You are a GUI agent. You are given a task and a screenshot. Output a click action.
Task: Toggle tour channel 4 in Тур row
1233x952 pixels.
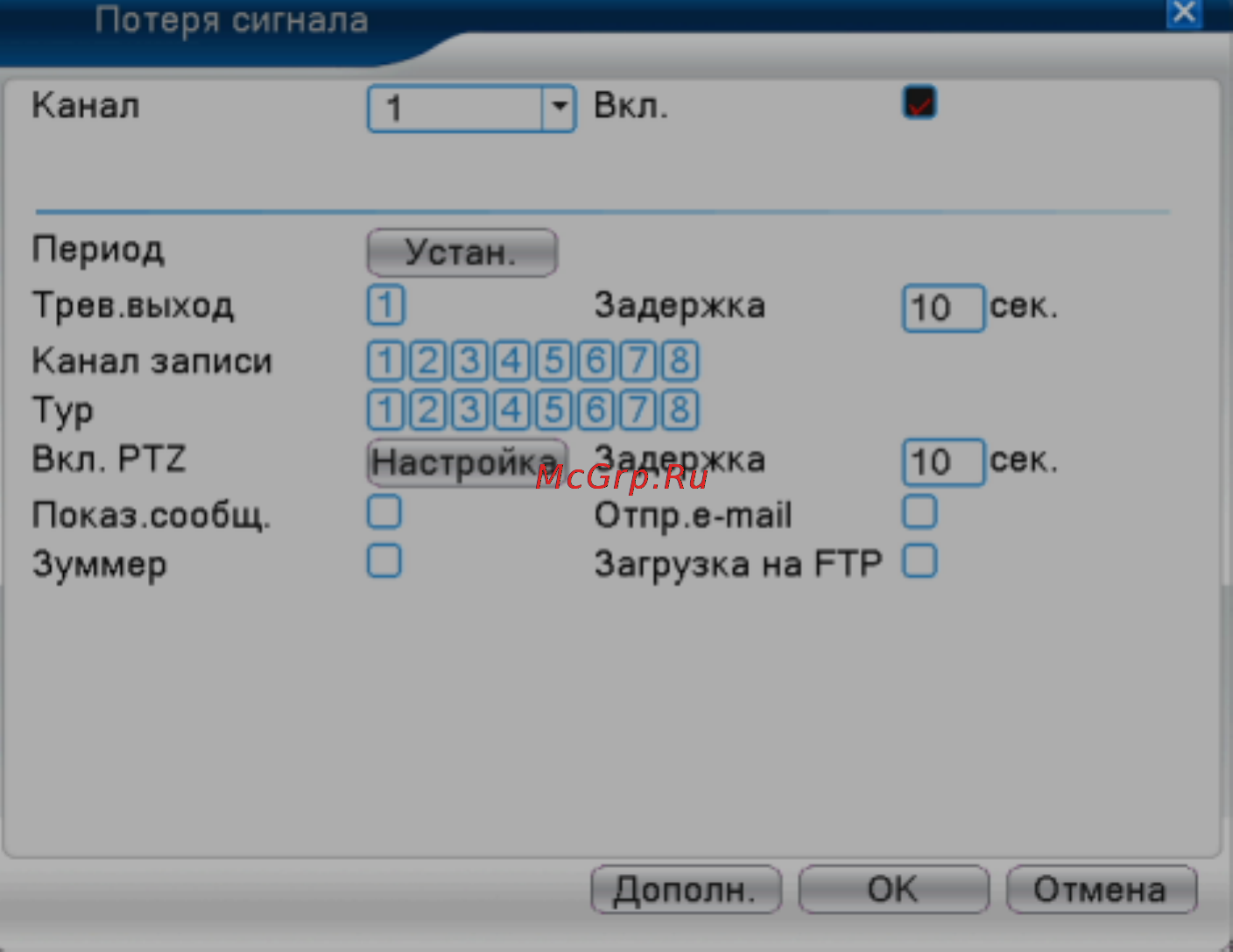511,410
